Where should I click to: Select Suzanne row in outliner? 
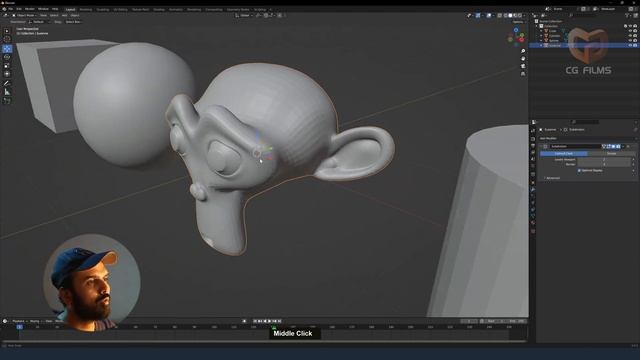coord(584,45)
